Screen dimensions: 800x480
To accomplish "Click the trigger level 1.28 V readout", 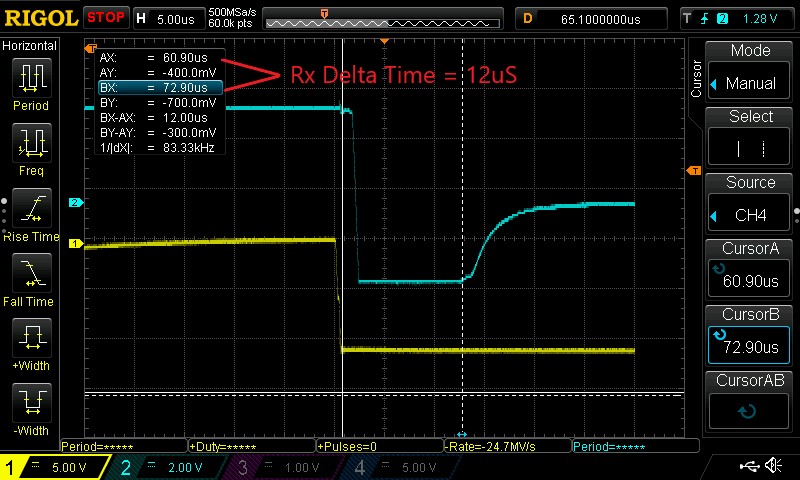I will [759, 19].
